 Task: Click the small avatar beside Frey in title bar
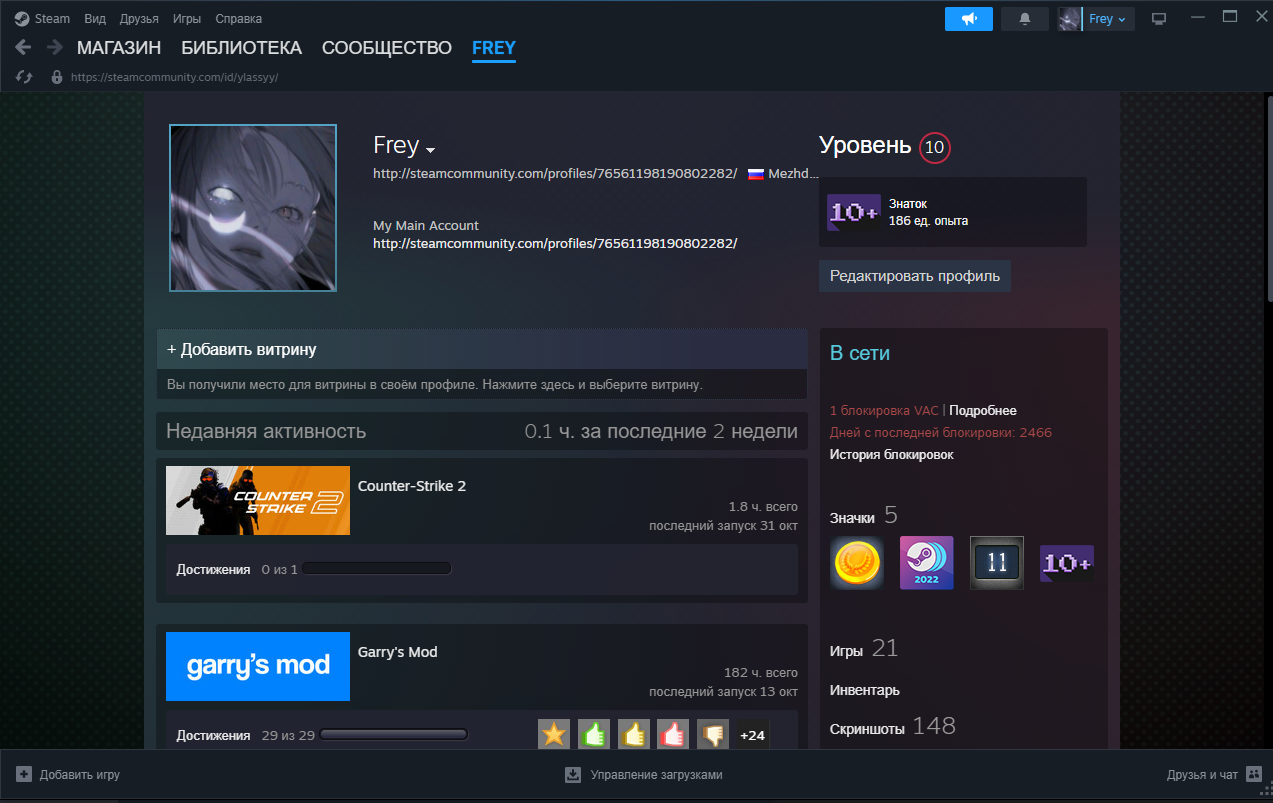click(1070, 19)
